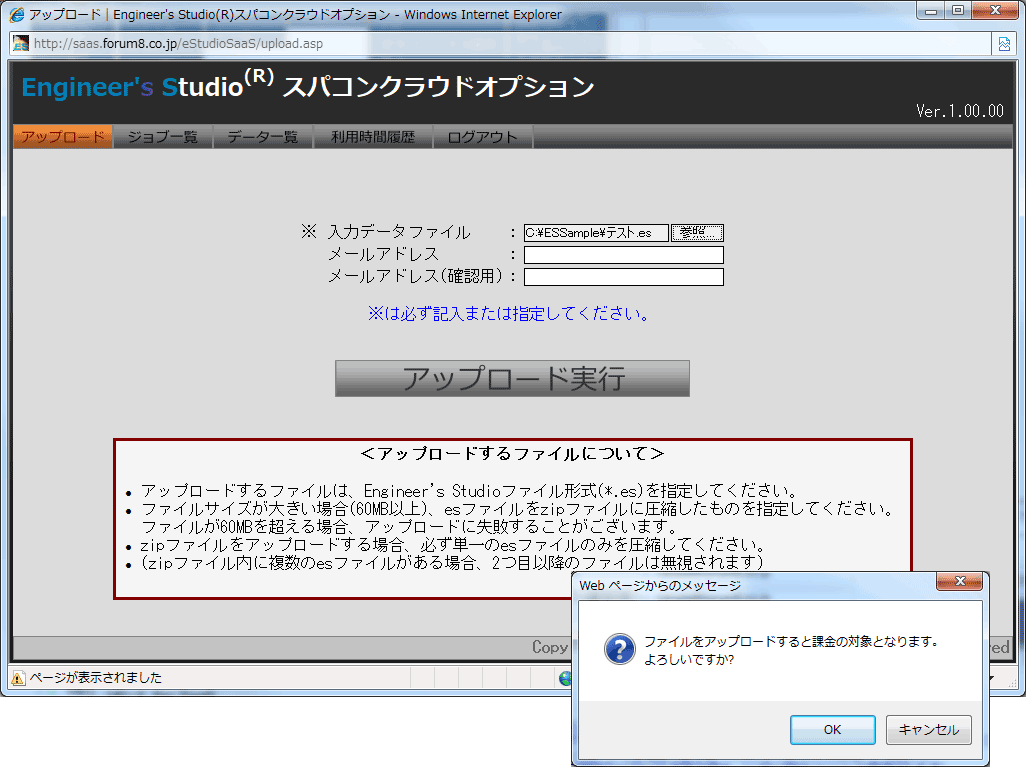Focus the メールアドレス input field
1026x767 pixels.
coord(624,255)
